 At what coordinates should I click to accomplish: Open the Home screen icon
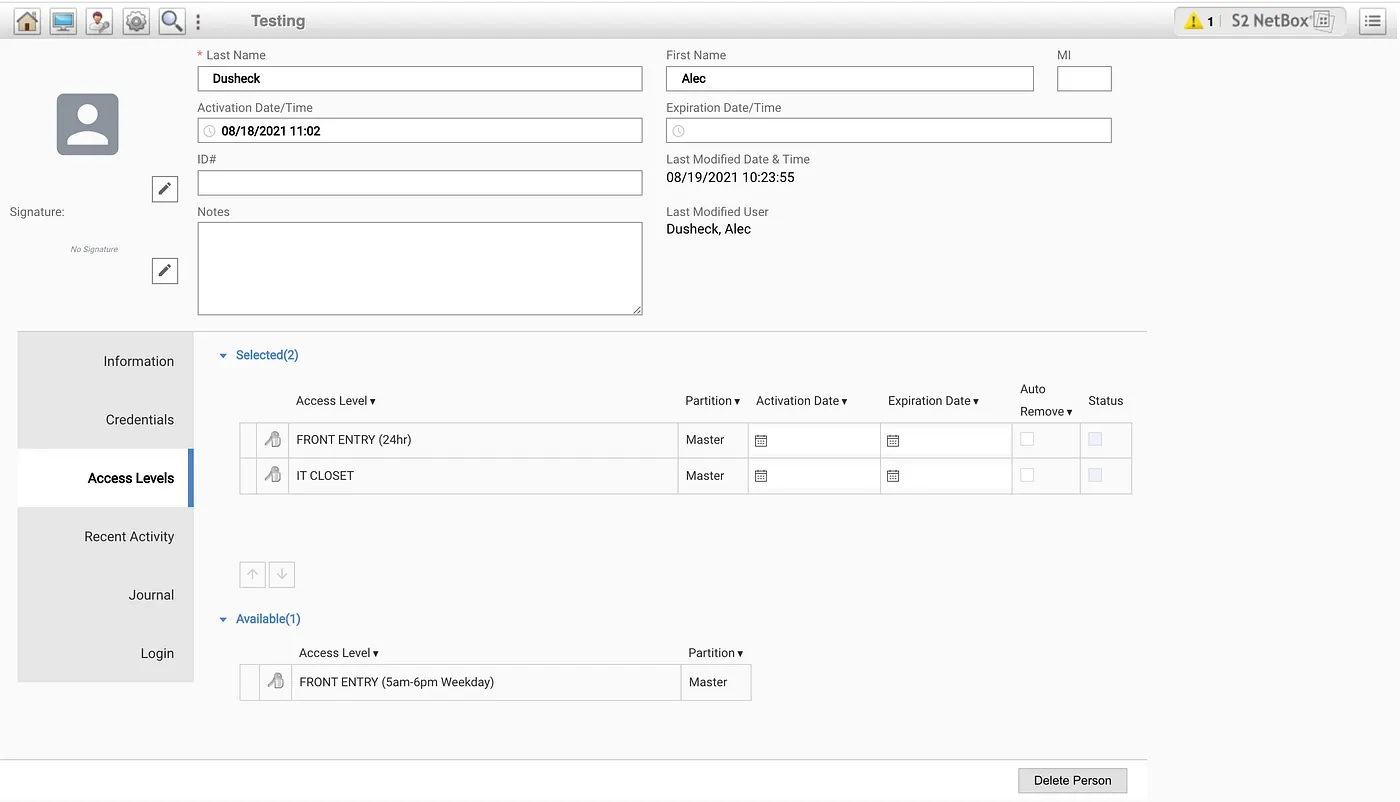tap(26, 20)
